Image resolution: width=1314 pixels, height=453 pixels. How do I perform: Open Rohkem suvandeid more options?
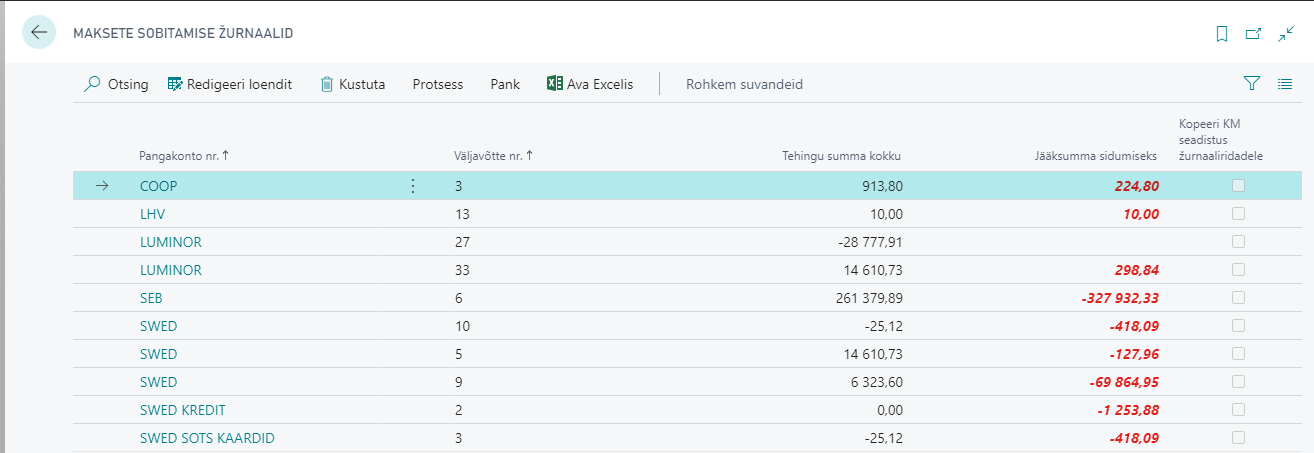744,84
